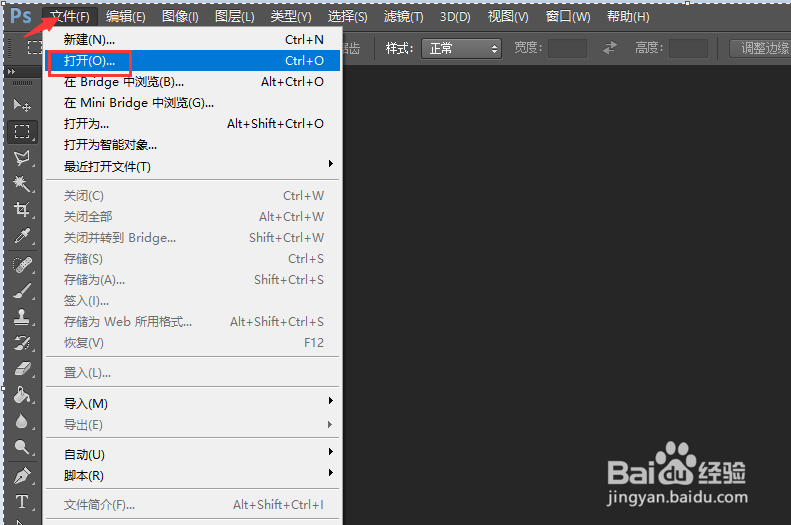Open the 样式 dropdown showing 正常
Viewport: 791px width, 525px height.
coord(461,48)
